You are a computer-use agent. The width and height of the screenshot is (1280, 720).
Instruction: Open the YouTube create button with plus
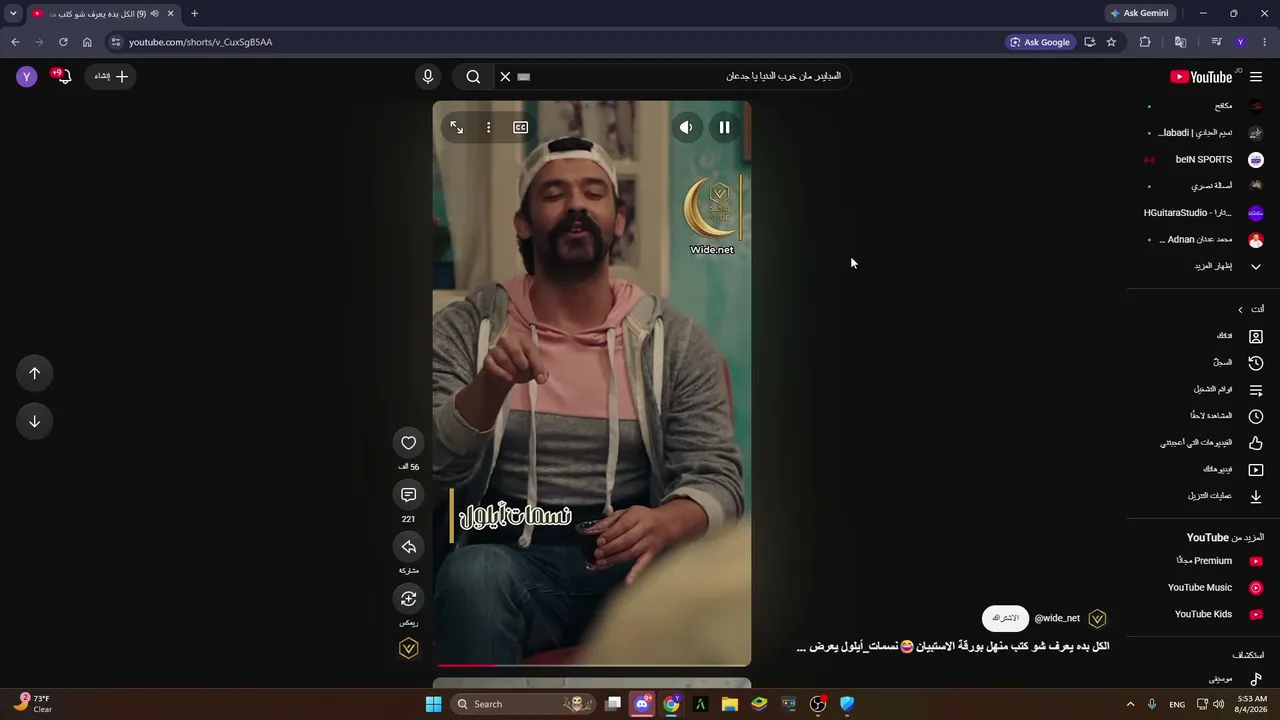point(111,76)
